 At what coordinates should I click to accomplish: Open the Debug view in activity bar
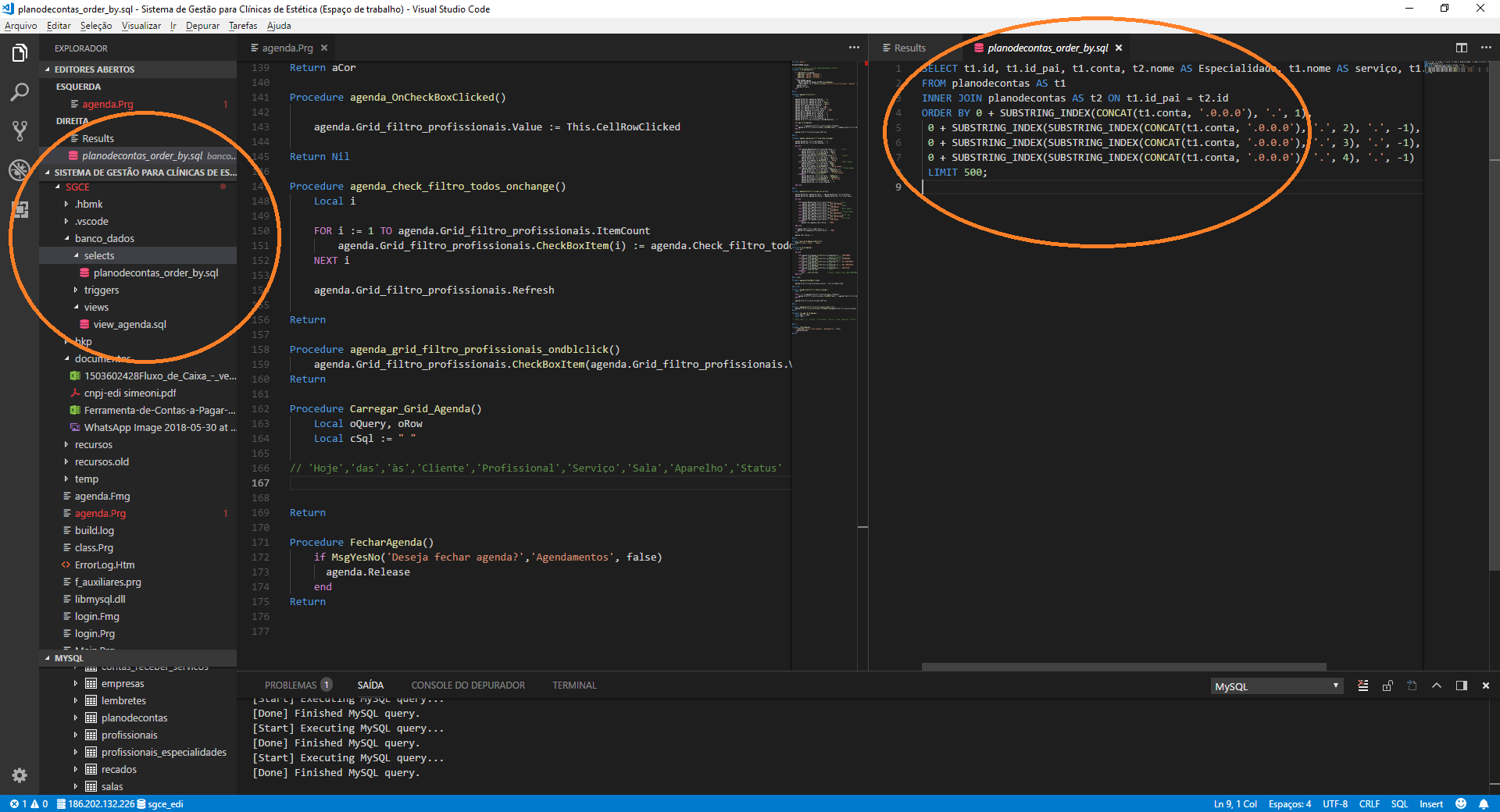[x=20, y=169]
